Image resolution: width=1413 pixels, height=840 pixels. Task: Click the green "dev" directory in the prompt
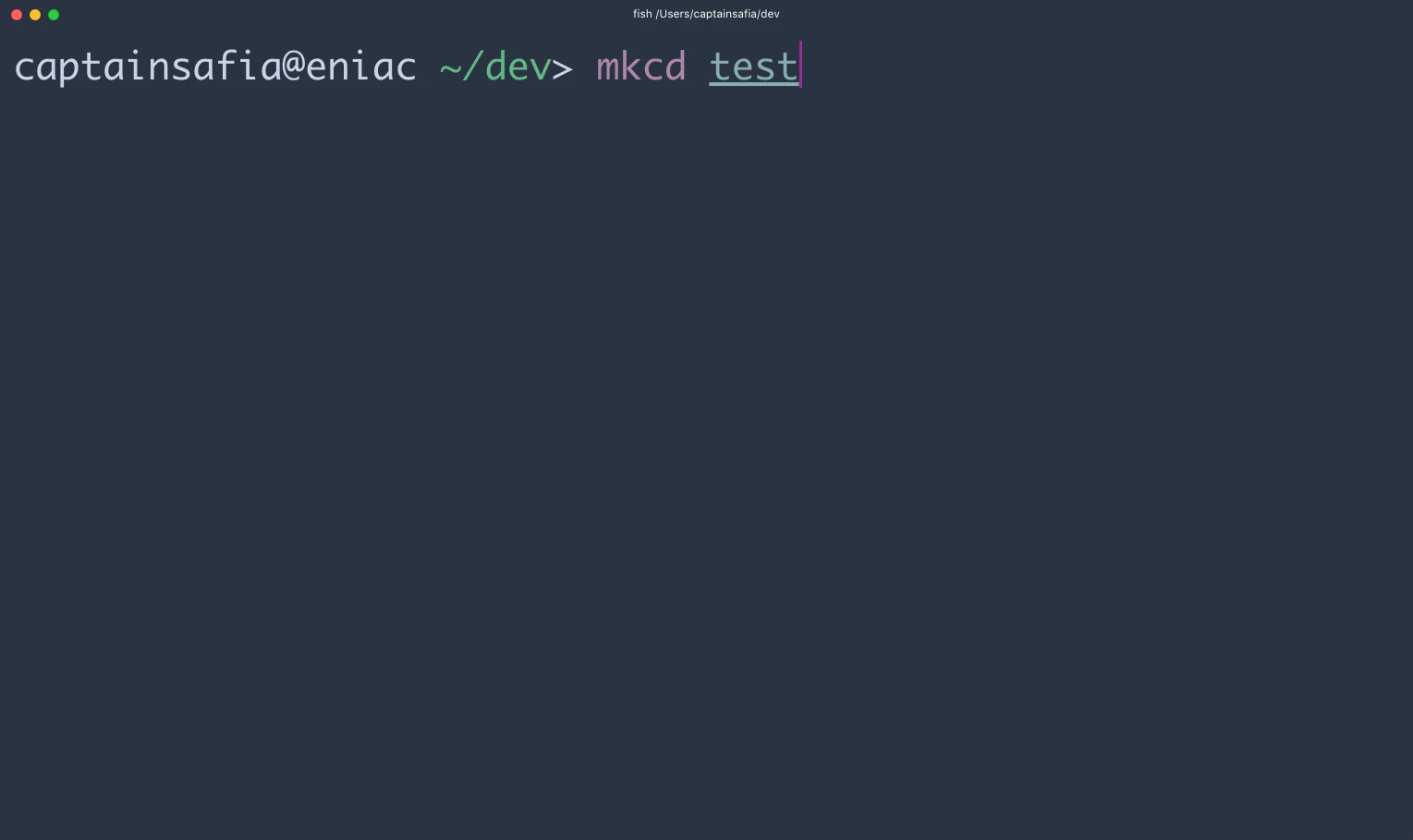(518, 67)
